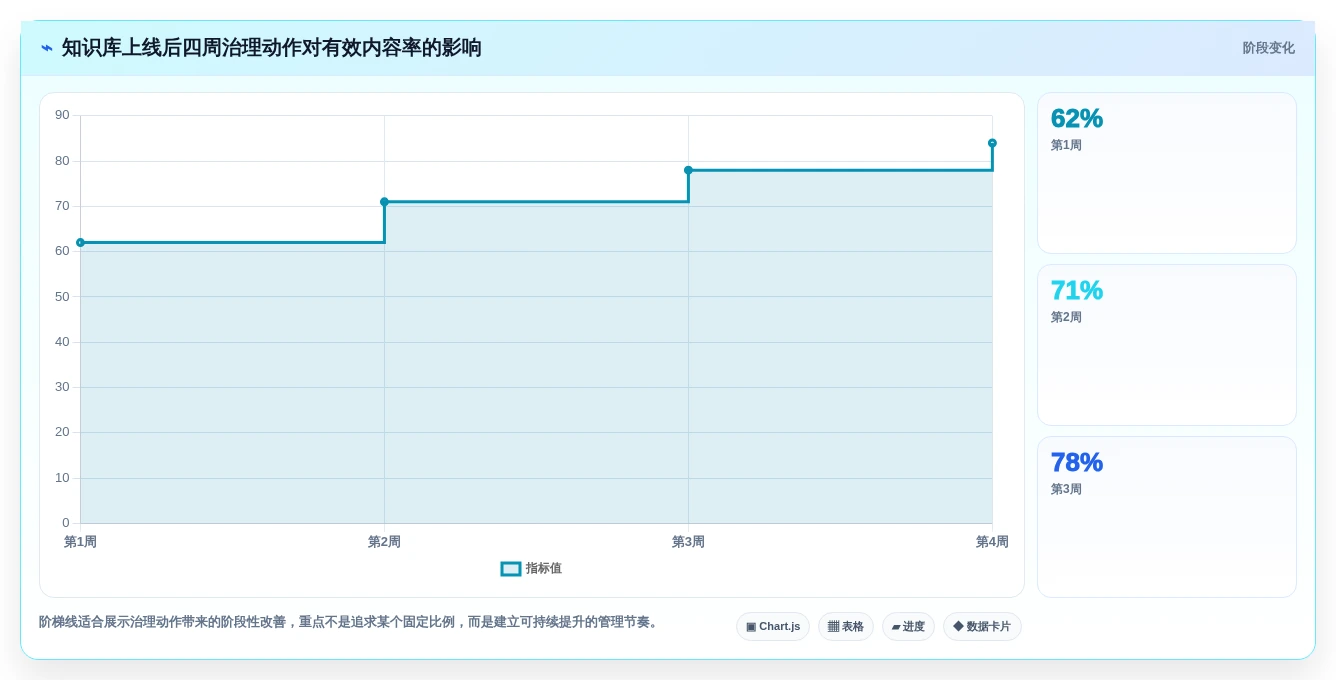The height and width of the screenshot is (680, 1336).
Task: Click the 第2周 data point at 71
Action: [384, 202]
